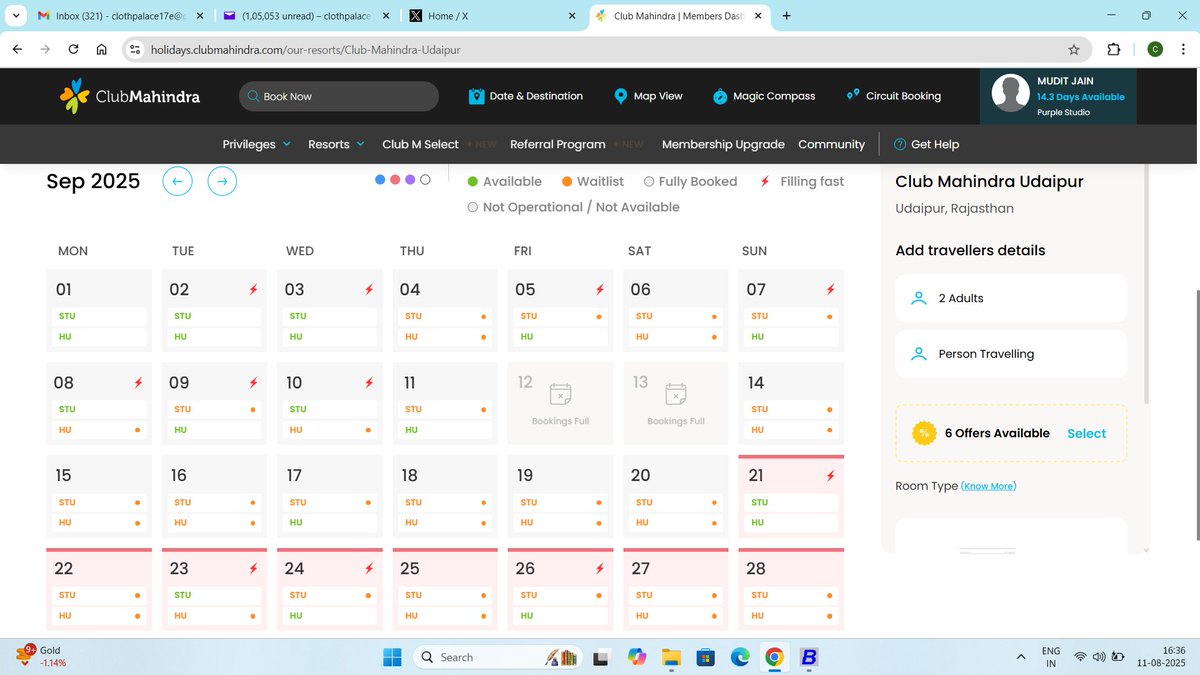
Task: Open Referral Program menu
Action: click(557, 144)
